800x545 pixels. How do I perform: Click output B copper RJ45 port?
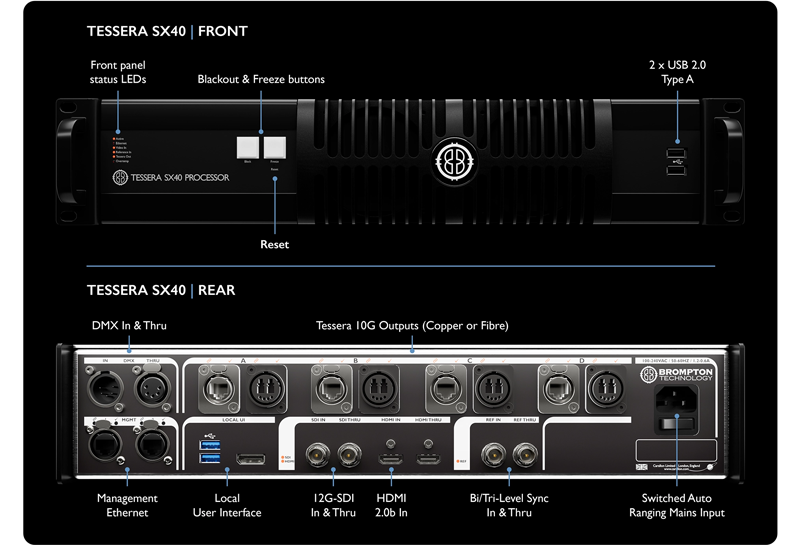332,389
